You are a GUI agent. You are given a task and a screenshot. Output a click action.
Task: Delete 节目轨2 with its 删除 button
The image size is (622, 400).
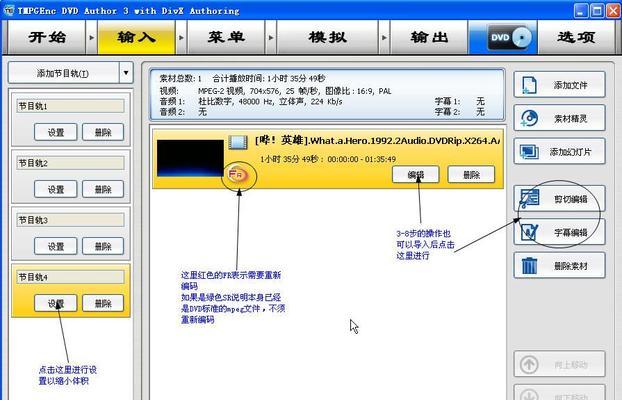click(x=103, y=189)
